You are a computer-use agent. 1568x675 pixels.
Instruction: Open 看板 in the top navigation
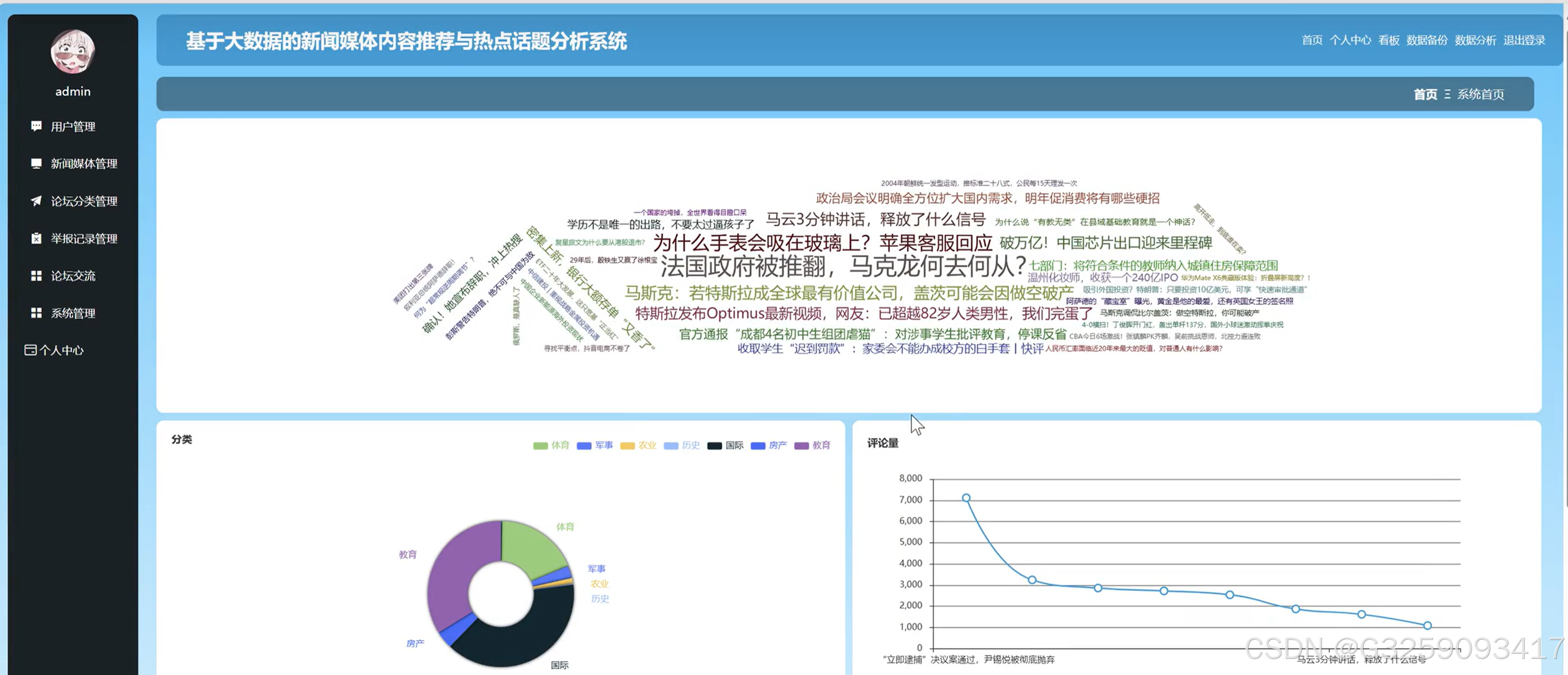[x=1388, y=40]
